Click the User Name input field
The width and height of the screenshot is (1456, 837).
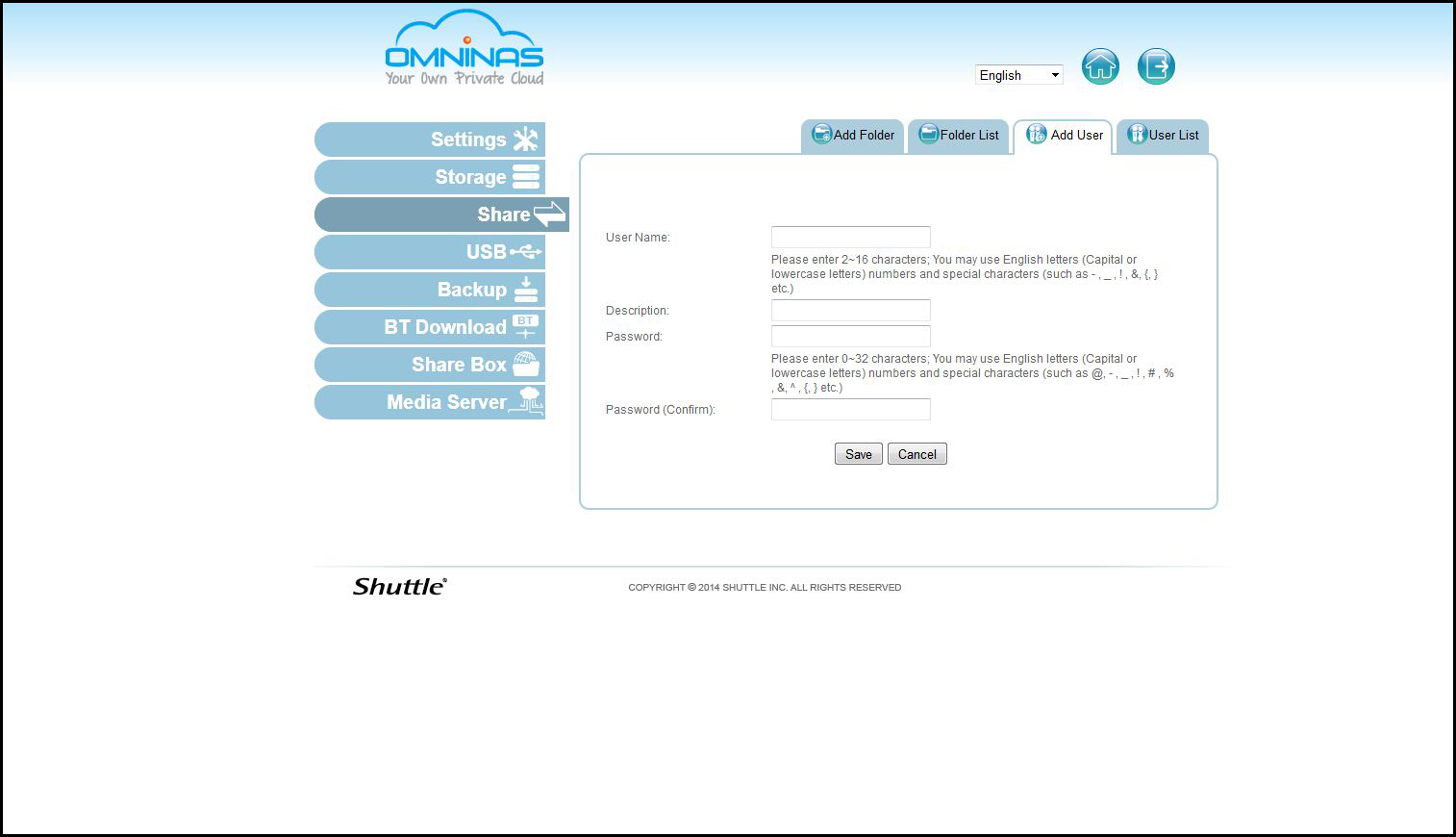851,237
